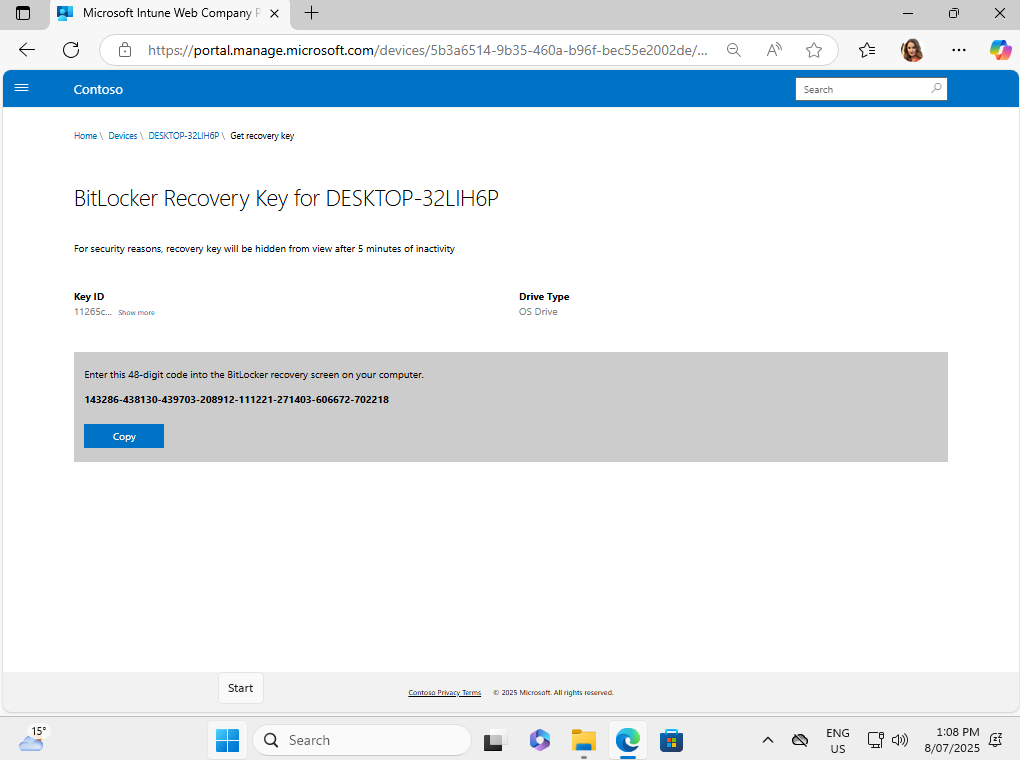Open File Explorer from the taskbar
The width and height of the screenshot is (1020, 760).
[584, 740]
